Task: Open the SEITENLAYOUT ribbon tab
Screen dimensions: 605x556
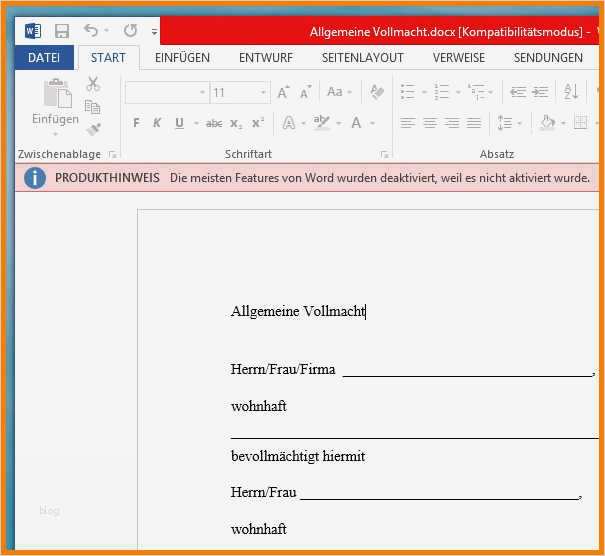Action: click(x=362, y=57)
